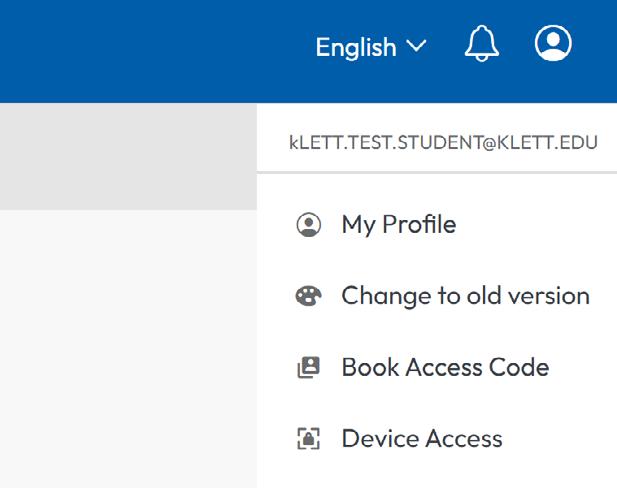The height and width of the screenshot is (488, 617).
Task: Expand the chevron next to English
Action: coord(416,46)
